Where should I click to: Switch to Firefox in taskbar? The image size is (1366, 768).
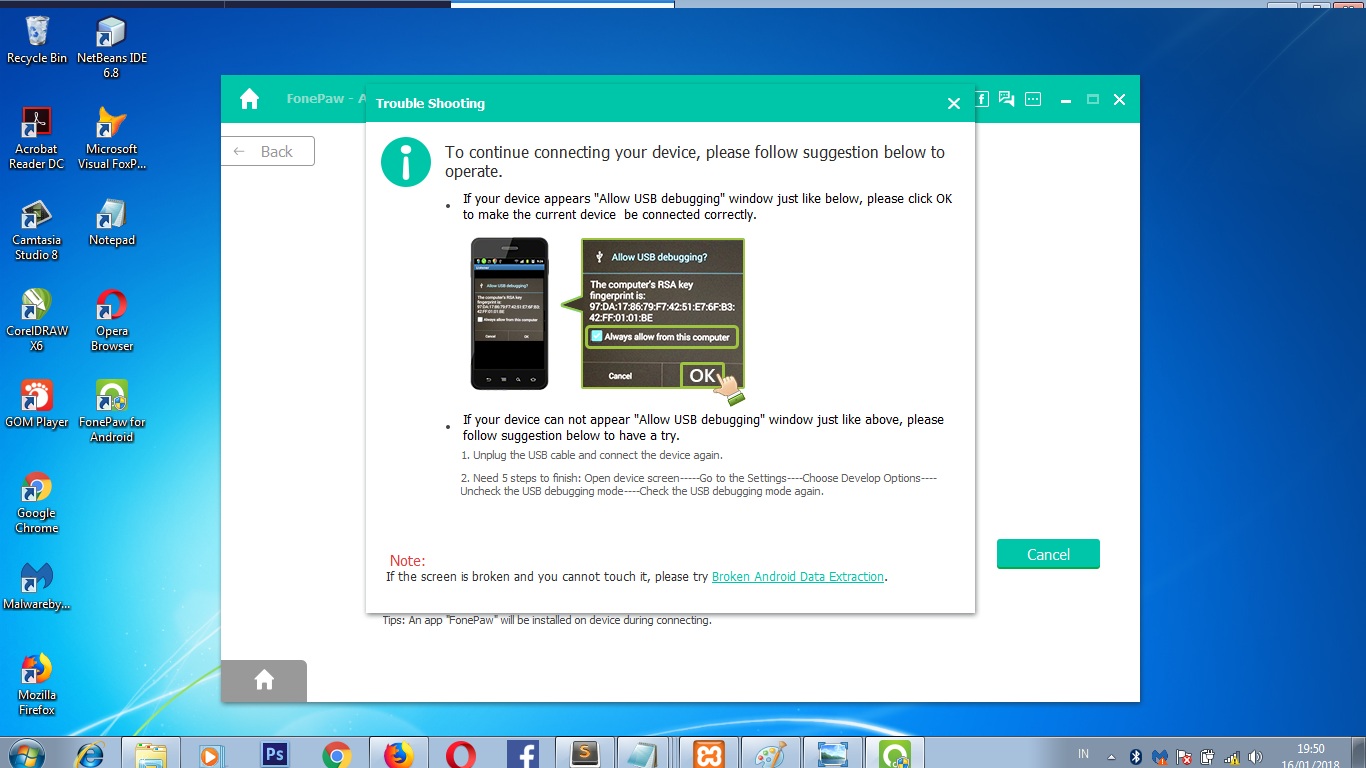[398, 754]
